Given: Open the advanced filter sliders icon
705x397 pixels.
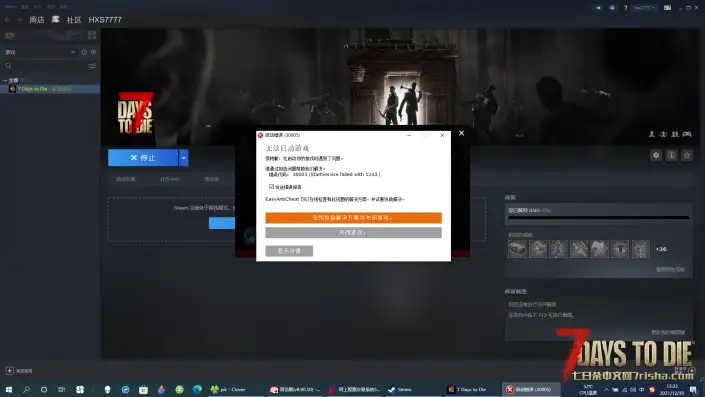Looking at the screenshot, I should [x=92, y=66].
